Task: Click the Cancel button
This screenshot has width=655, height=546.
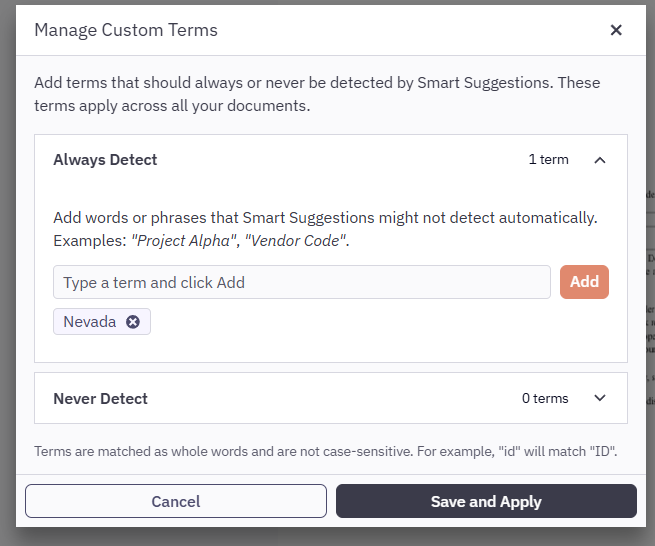Action: click(176, 501)
